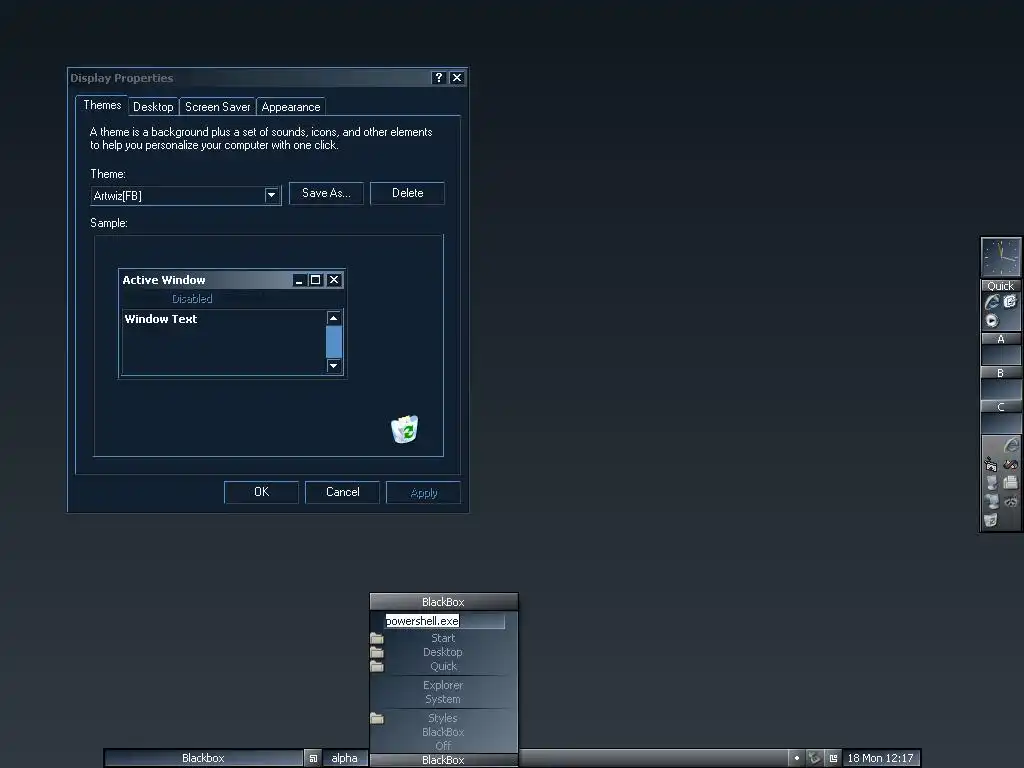
Task: Click the faded Internet Explorer icon in lower sidebar tray
Action: 1011,445
